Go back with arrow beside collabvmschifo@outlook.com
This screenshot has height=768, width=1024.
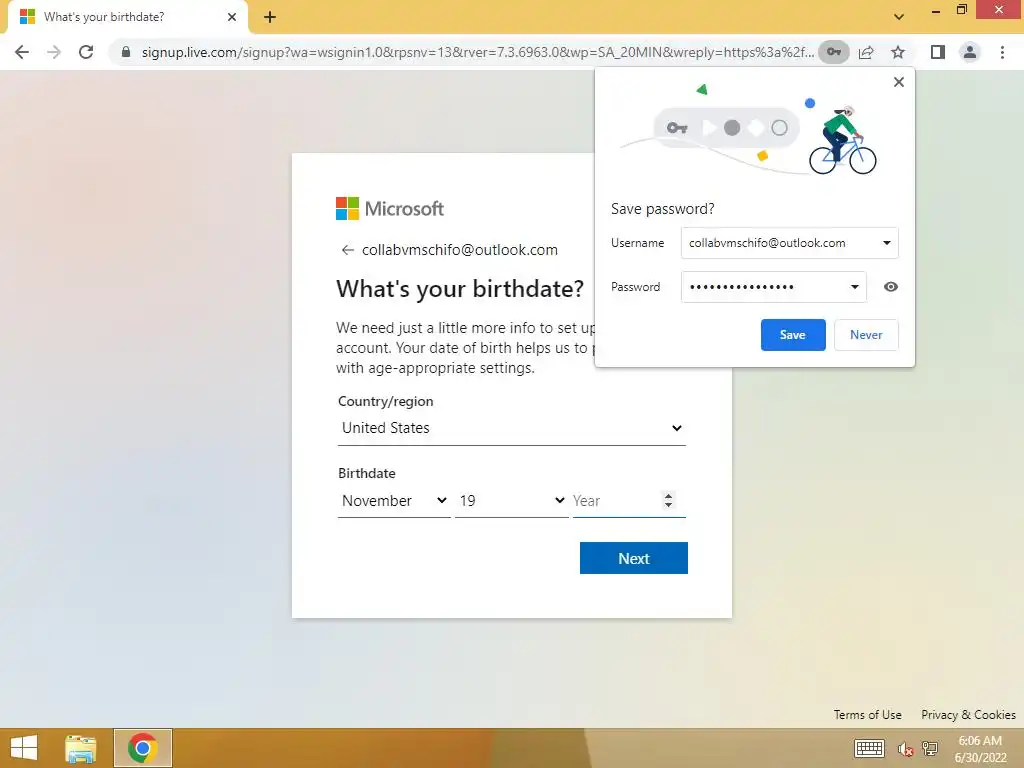347,250
